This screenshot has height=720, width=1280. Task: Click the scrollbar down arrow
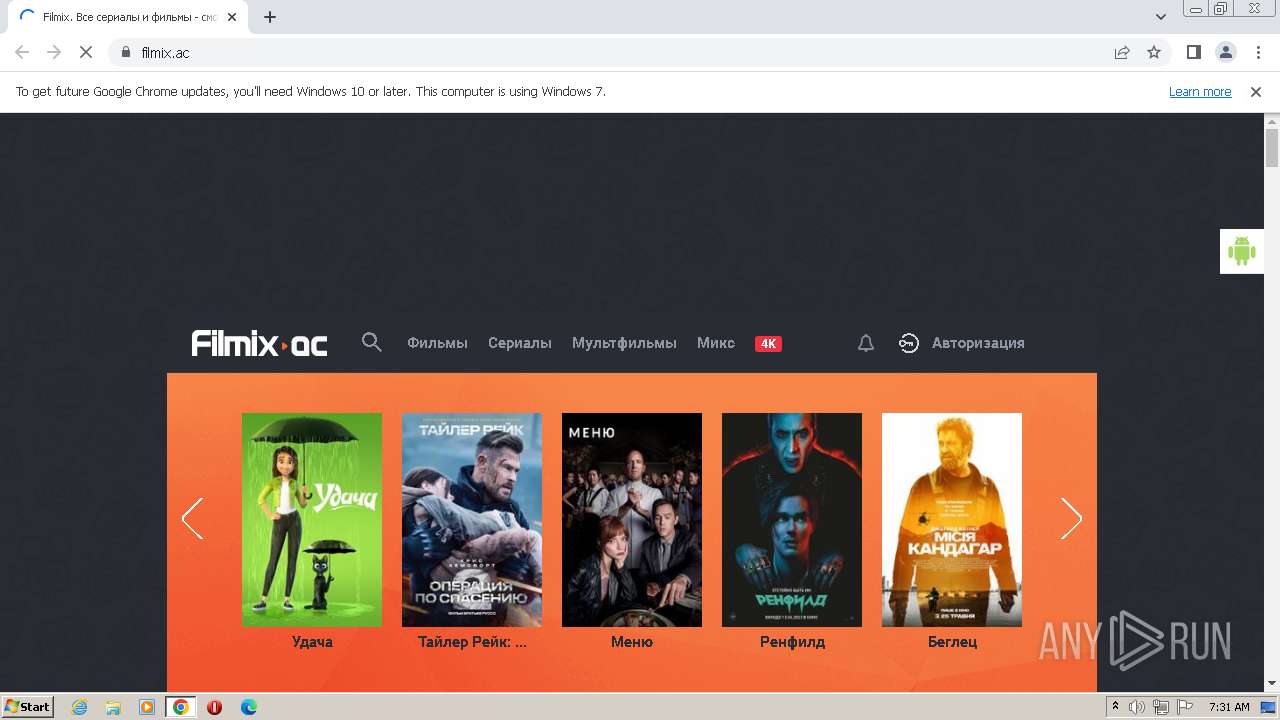pyautogui.click(x=1272, y=684)
